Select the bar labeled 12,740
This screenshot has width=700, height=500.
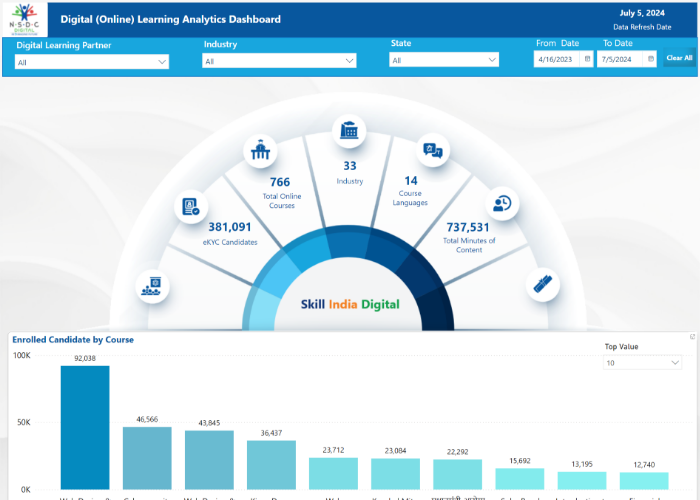(x=644, y=481)
